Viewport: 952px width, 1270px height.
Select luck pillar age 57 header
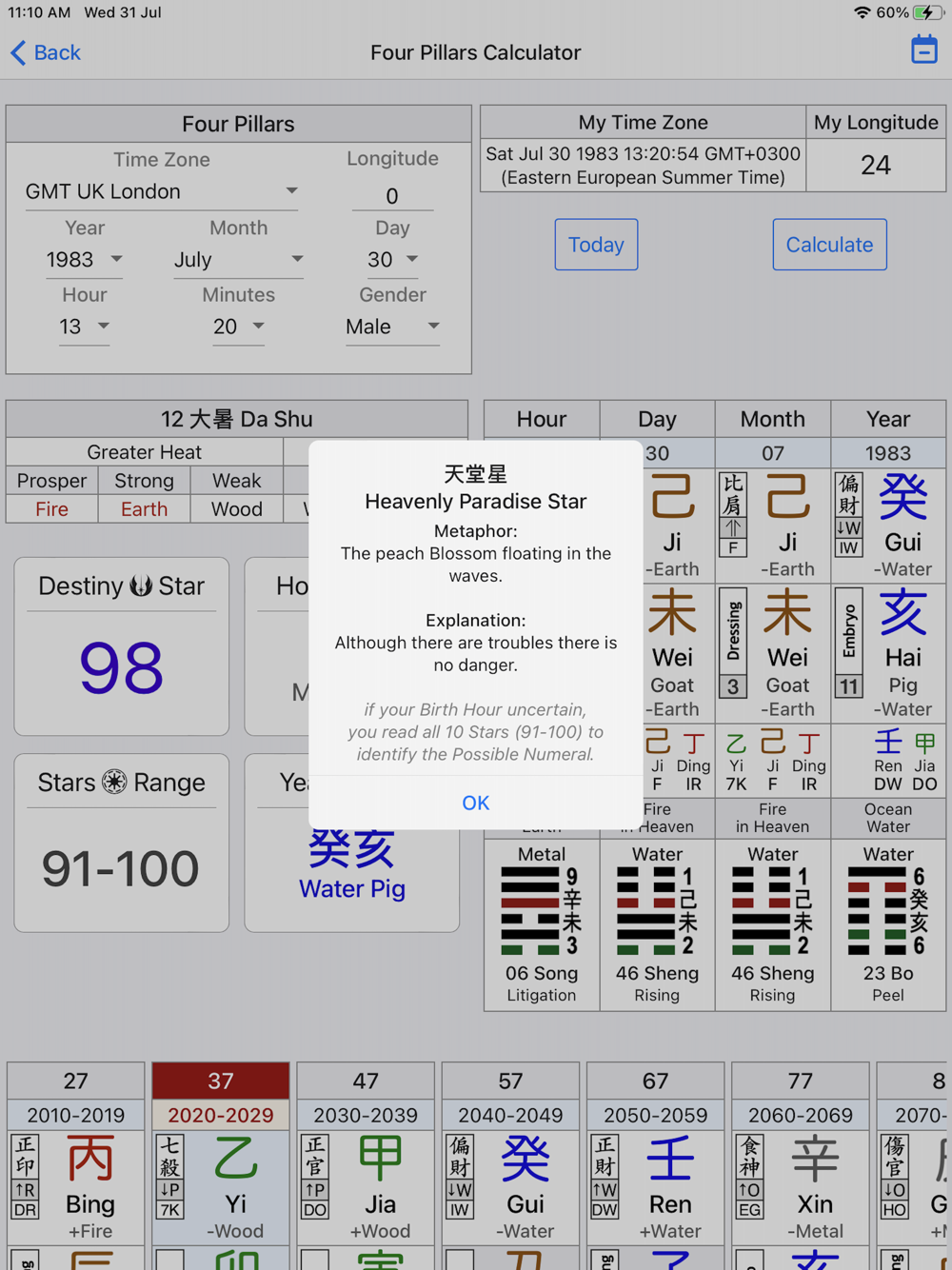(x=510, y=1081)
